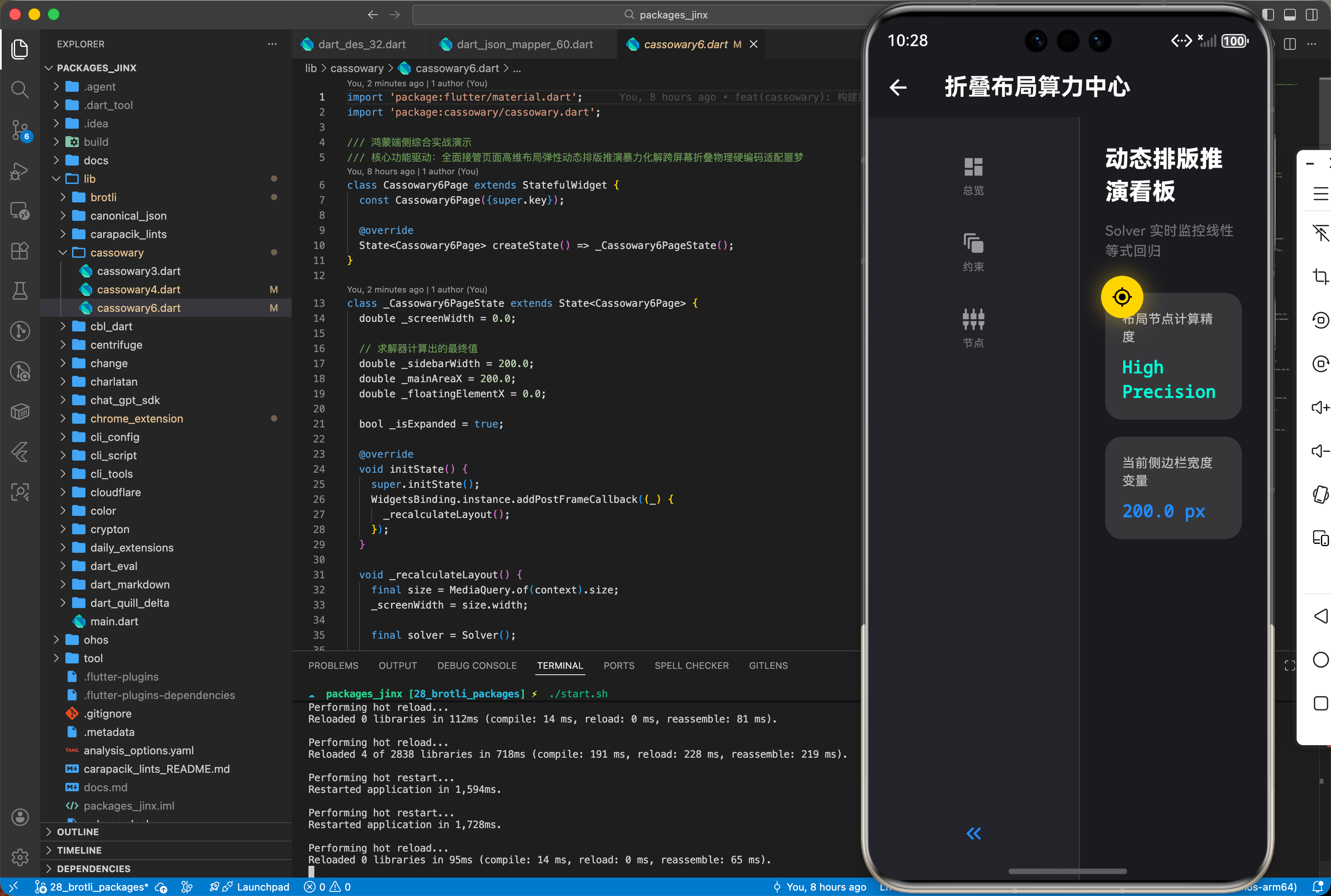Click the Accounts icon in activity bar

click(x=20, y=816)
